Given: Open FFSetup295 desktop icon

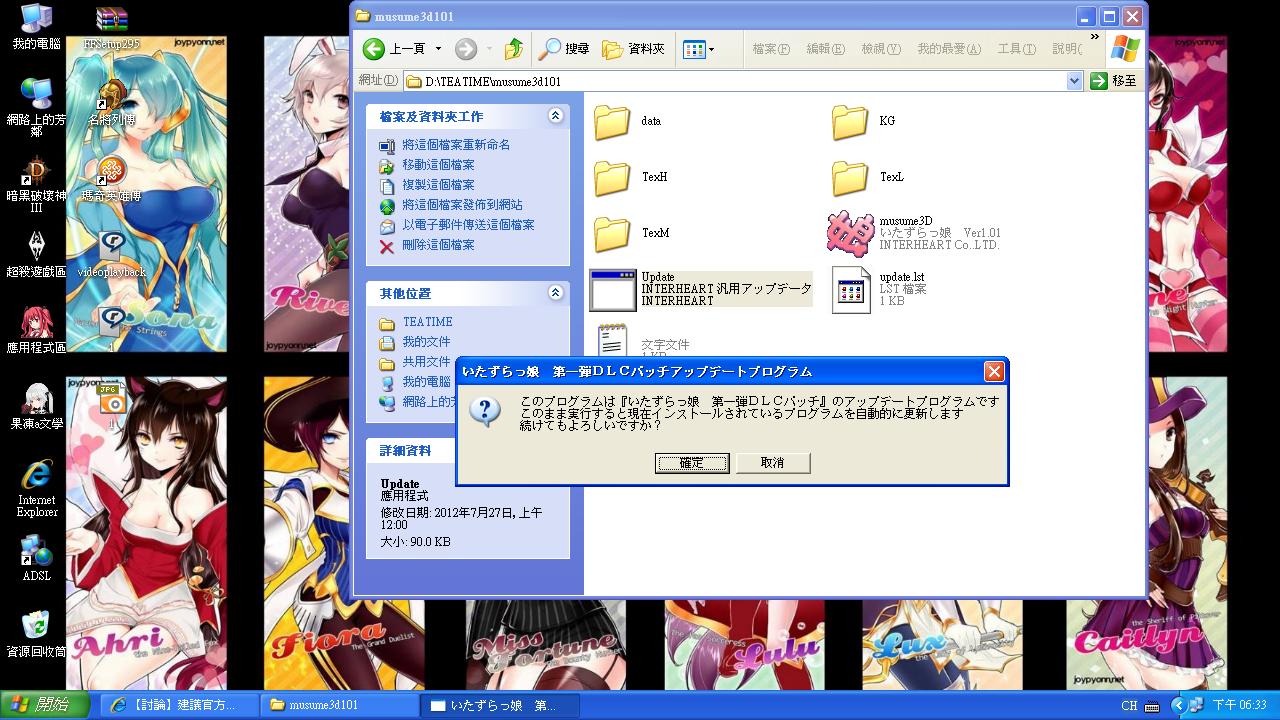Looking at the screenshot, I should (x=111, y=27).
